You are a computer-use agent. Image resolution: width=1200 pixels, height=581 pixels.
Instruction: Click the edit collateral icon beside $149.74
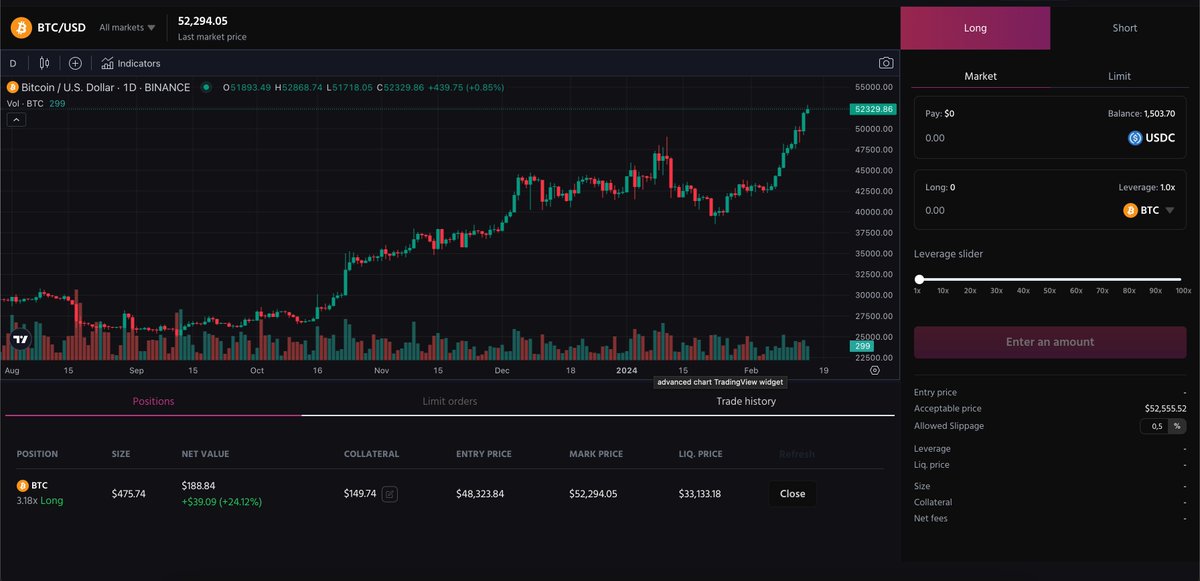tap(390, 493)
